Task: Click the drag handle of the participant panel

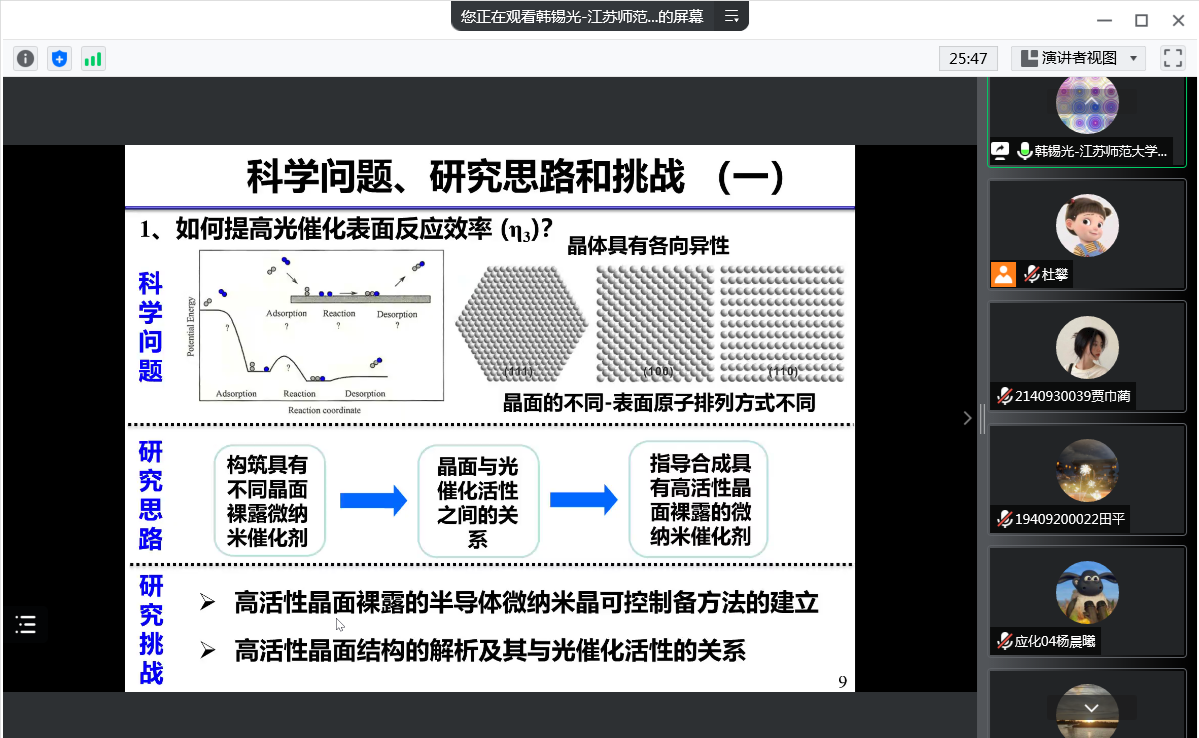Action: [983, 418]
